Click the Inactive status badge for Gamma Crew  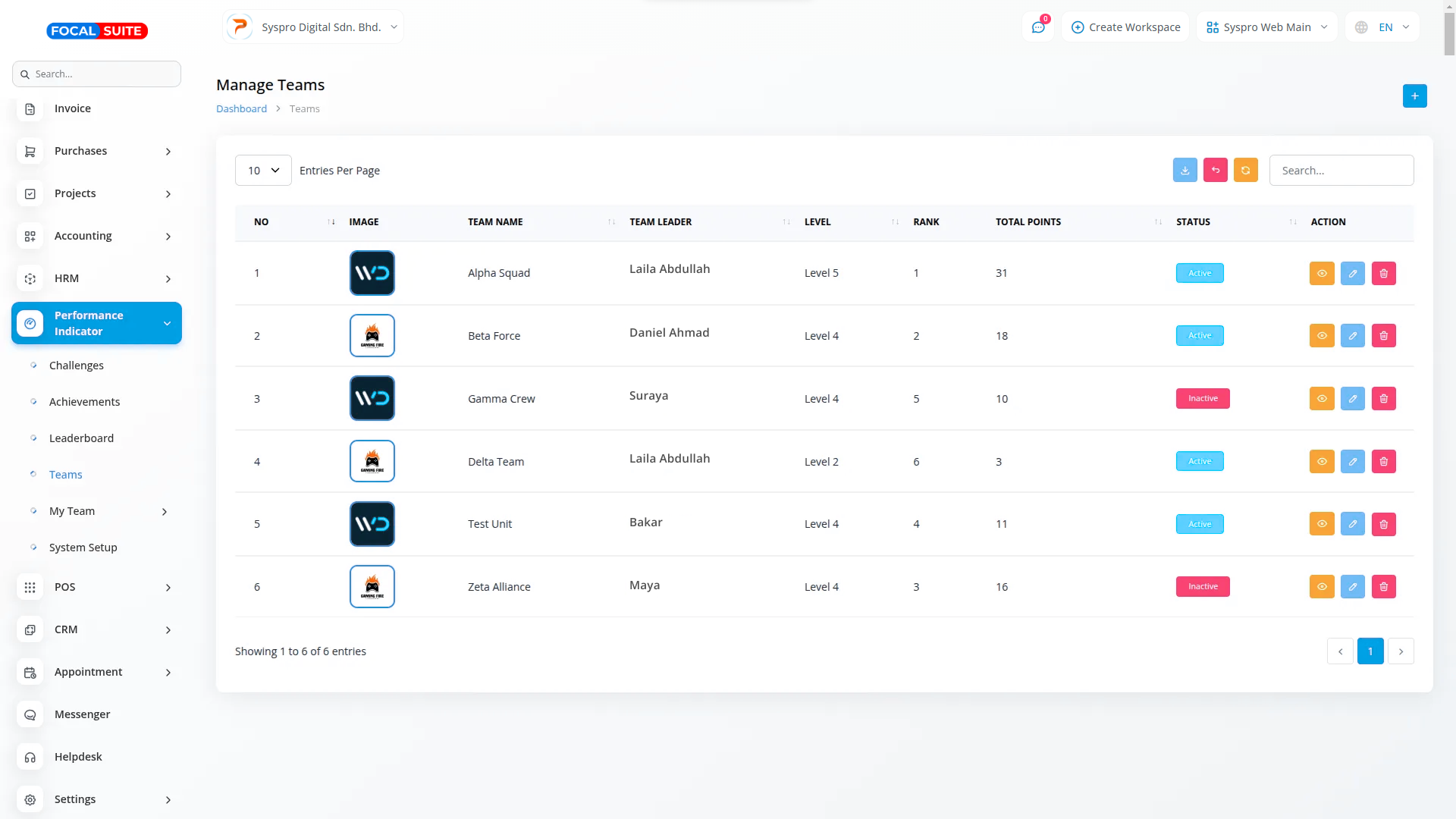1202,399
